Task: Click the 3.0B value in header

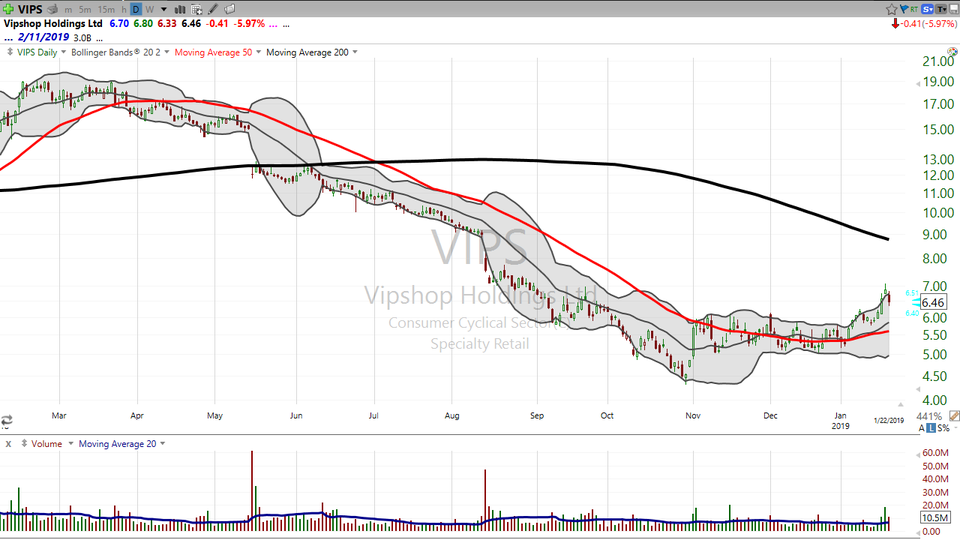Action: (x=82, y=38)
